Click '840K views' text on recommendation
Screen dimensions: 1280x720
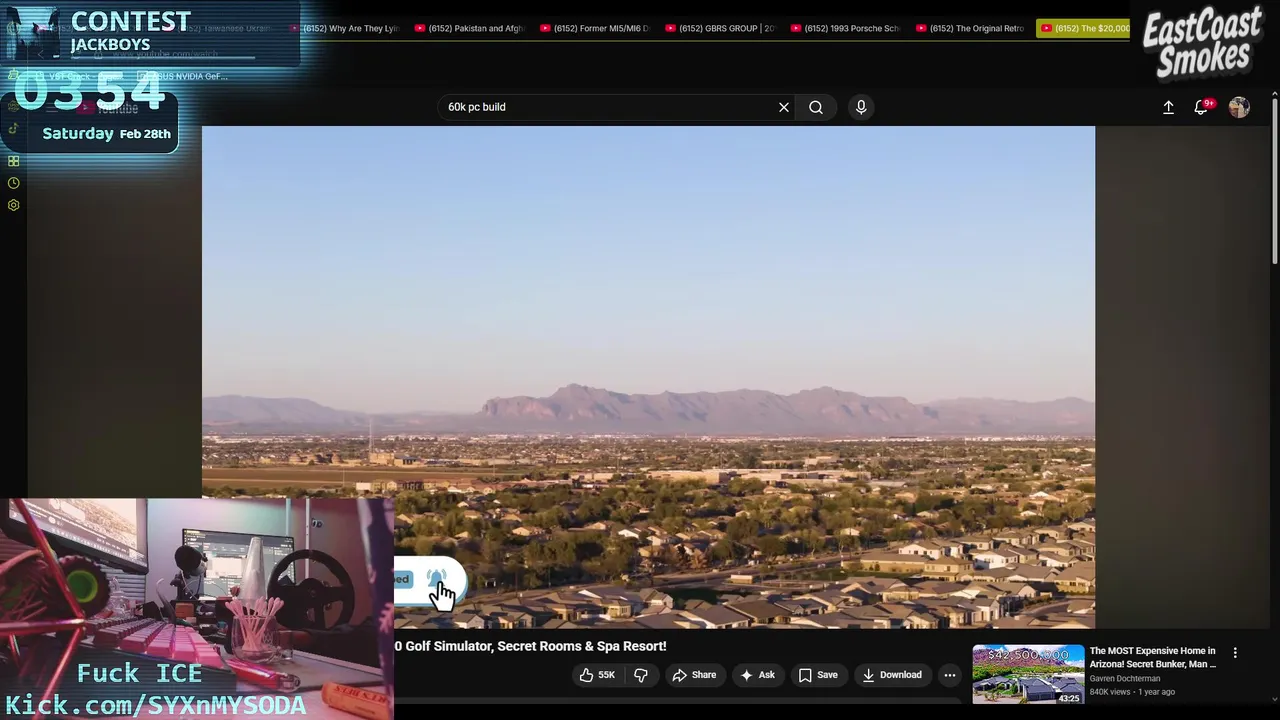point(1111,692)
